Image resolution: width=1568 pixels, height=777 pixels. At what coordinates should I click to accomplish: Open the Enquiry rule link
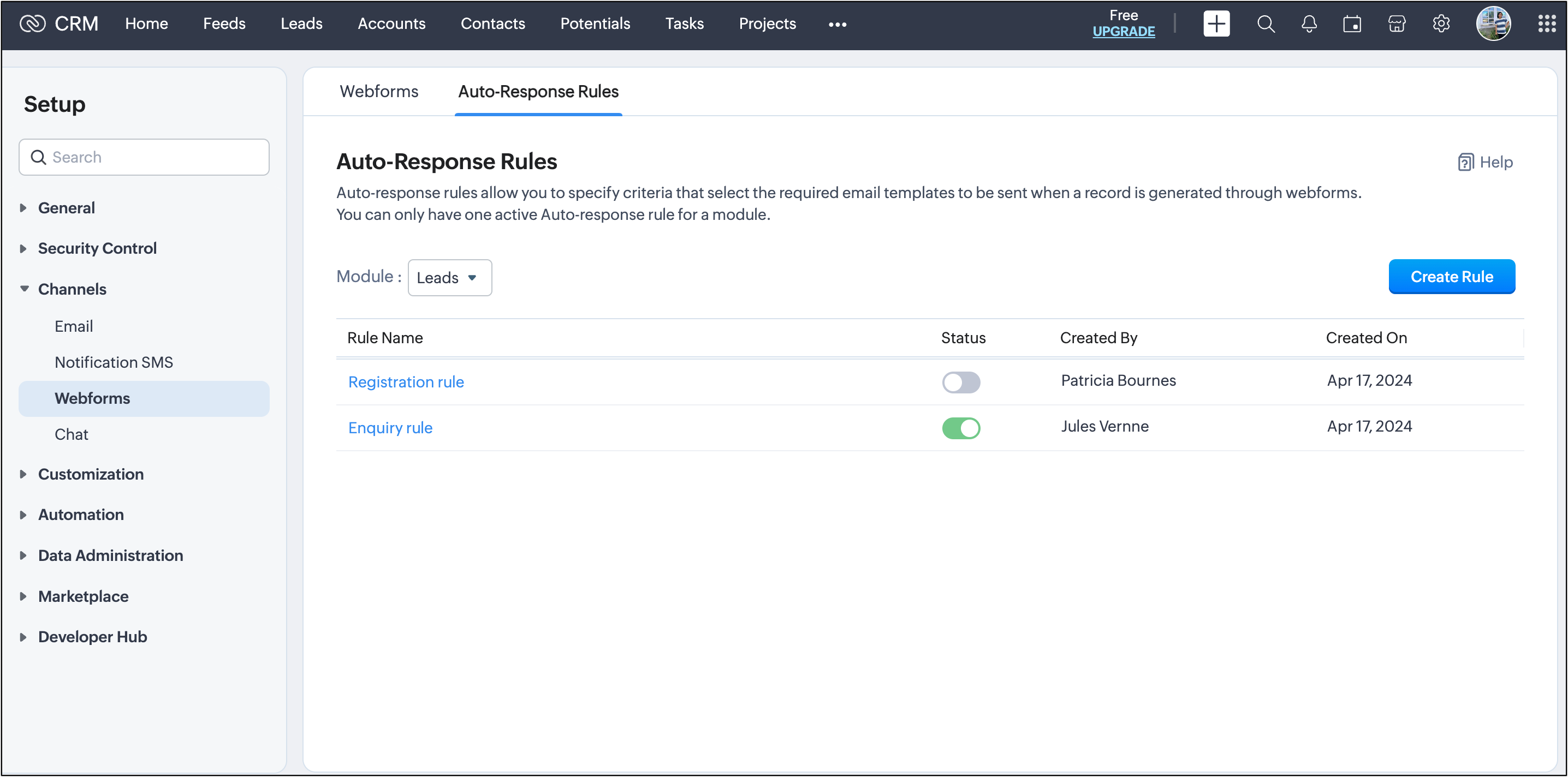tap(390, 428)
